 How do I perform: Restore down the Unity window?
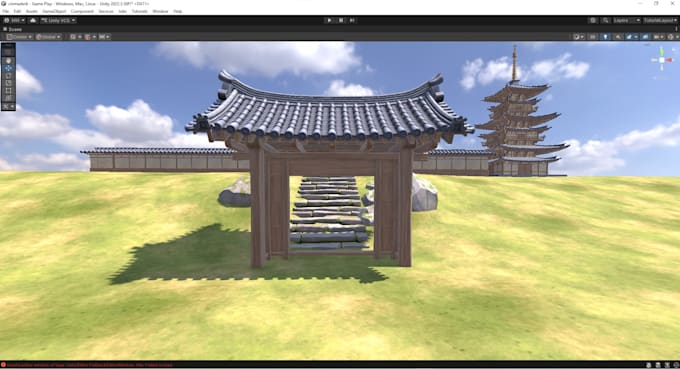pos(657,3)
